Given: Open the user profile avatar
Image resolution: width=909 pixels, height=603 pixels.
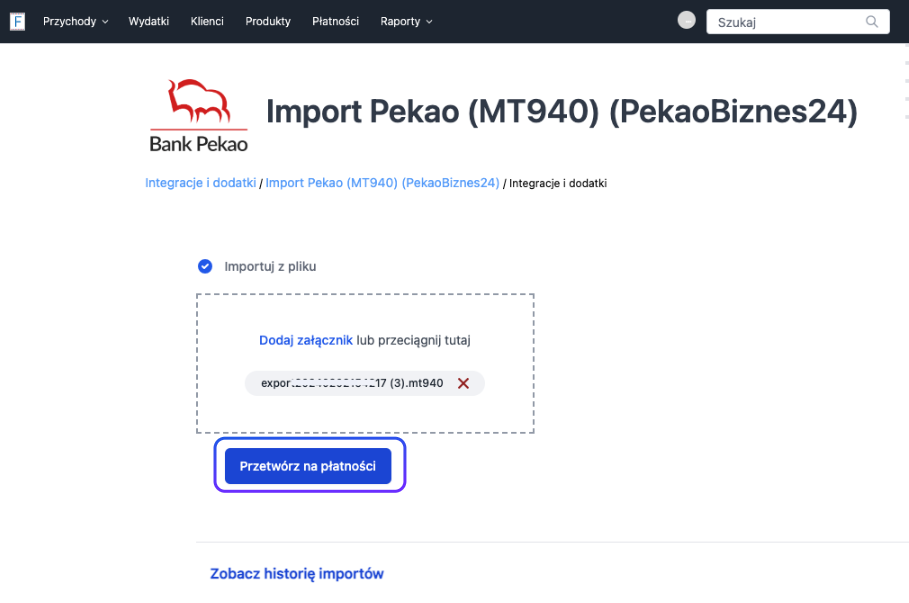Looking at the screenshot, I should coord(686,19).
